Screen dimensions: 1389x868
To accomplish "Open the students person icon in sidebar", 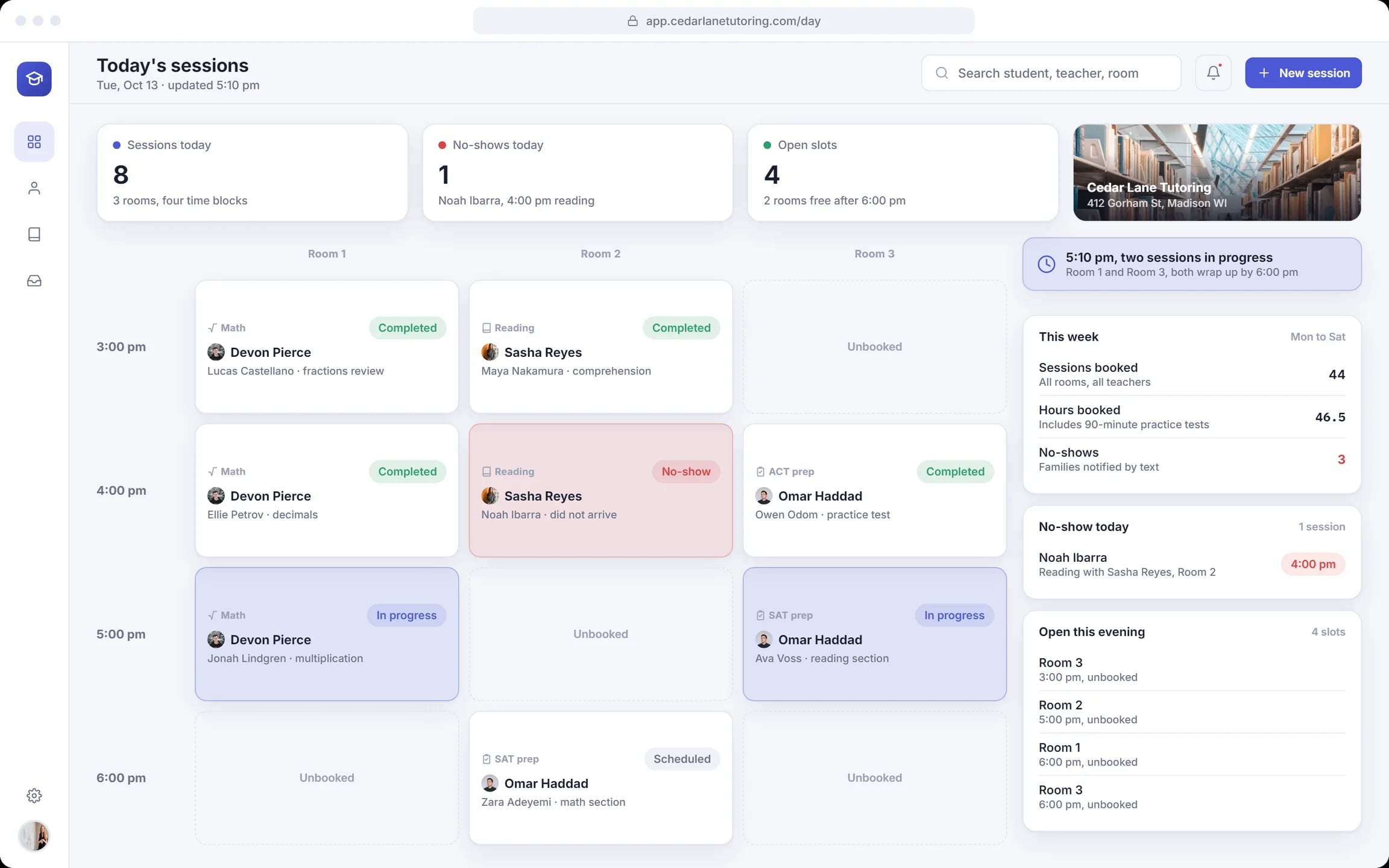I will [34, 188].
